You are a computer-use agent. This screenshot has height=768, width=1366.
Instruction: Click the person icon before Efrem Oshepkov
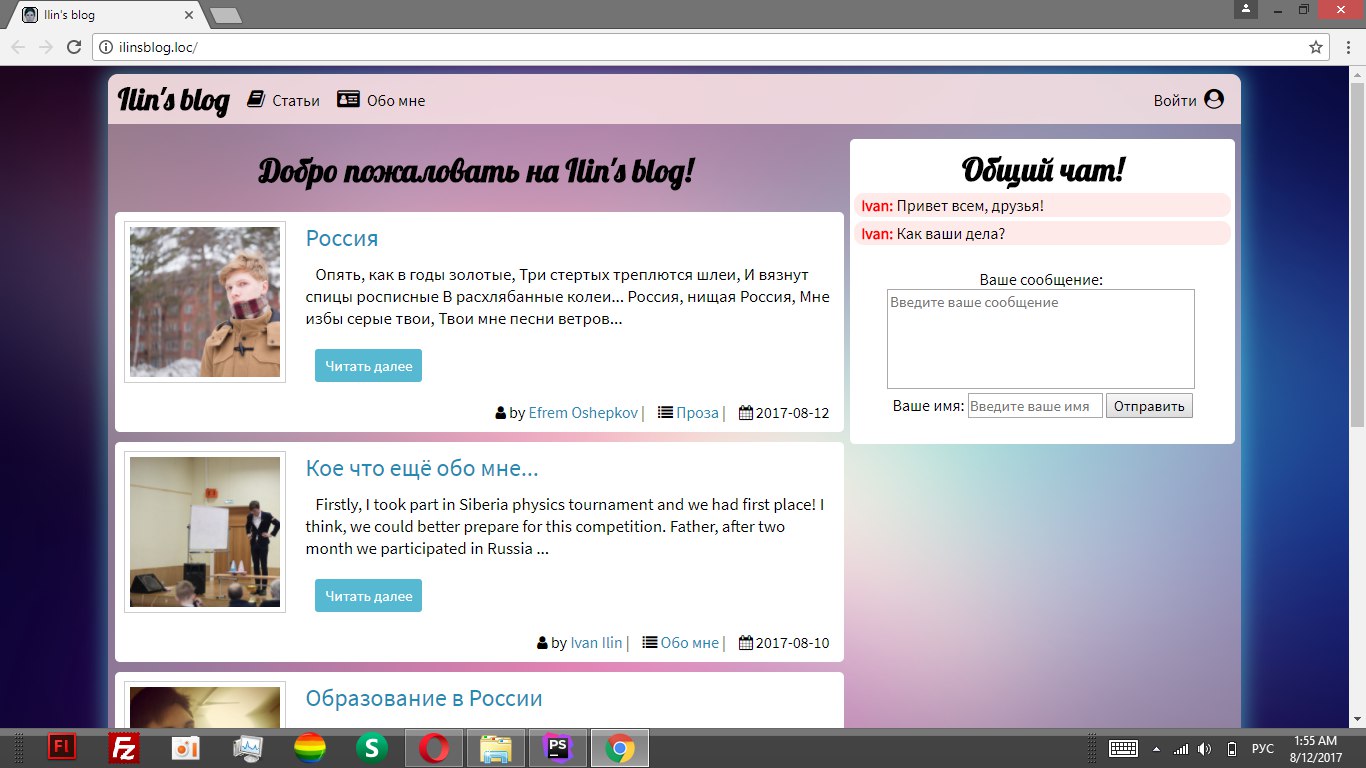(x=501, y=412)
